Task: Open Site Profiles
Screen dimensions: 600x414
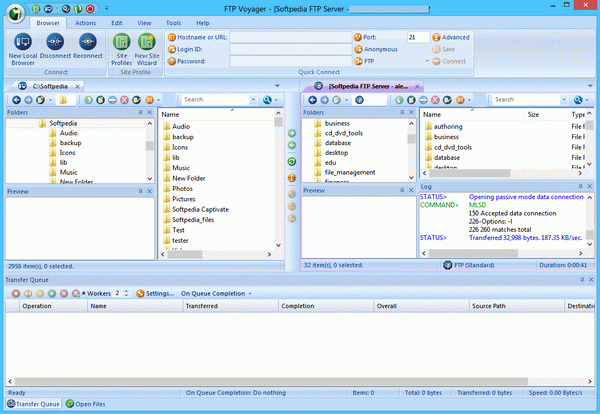Action: (x=121, y=49)
